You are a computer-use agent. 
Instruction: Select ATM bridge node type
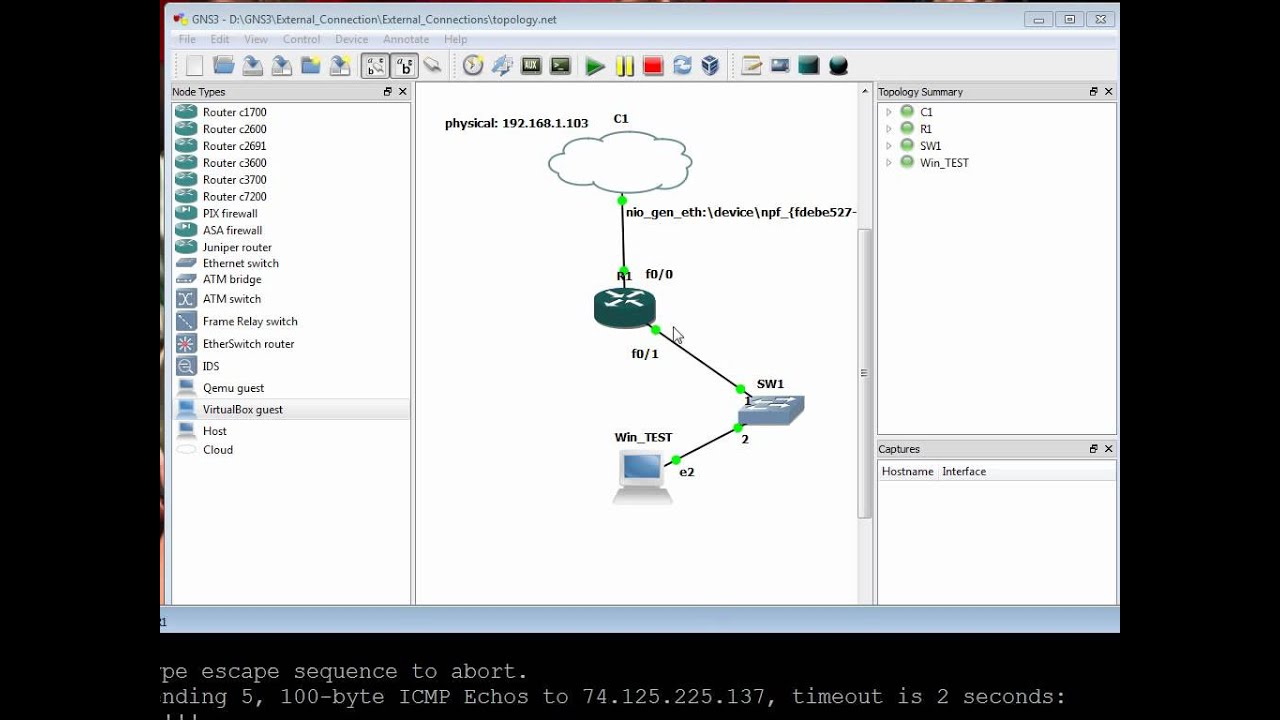pos(291,279)
